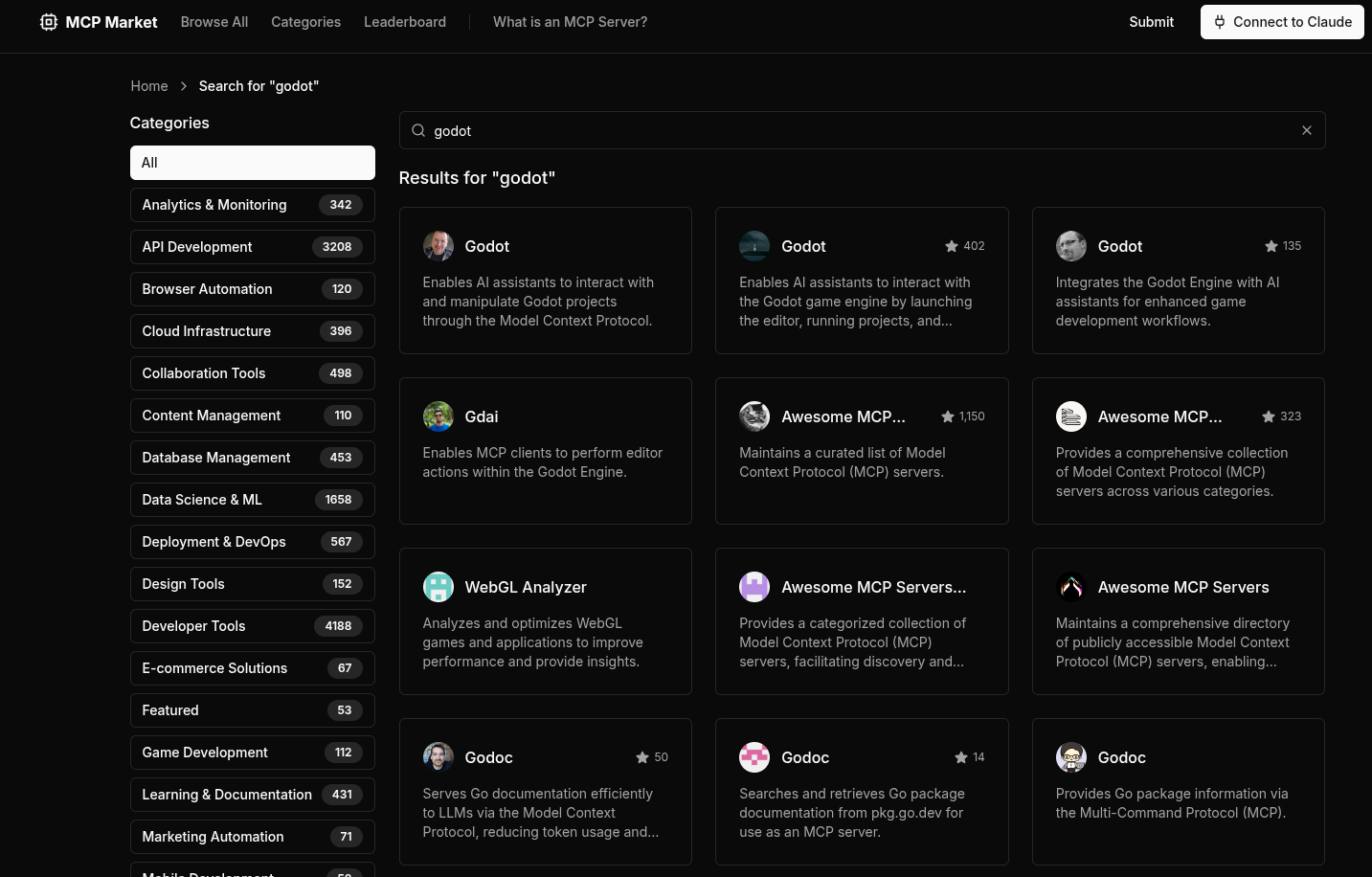
Task: Click avatar of Awesome MCP card with 323 stars
Action: [x=1071, y=416]
